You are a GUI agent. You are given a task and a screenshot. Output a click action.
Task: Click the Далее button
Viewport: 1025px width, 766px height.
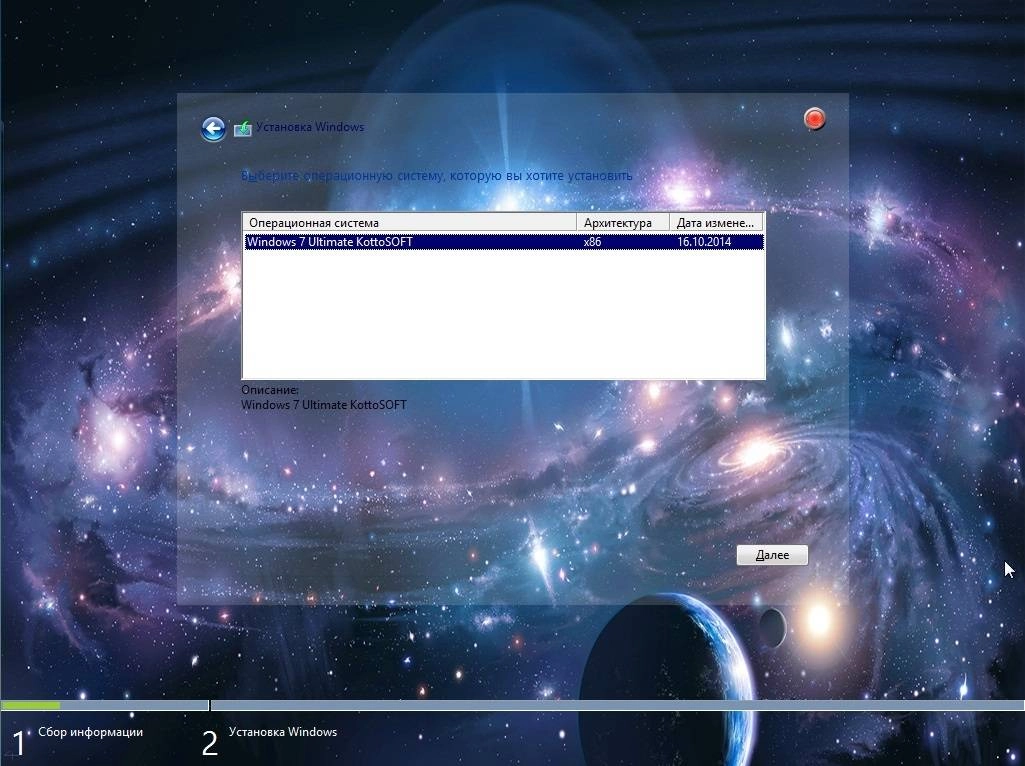tap(772, 555)
